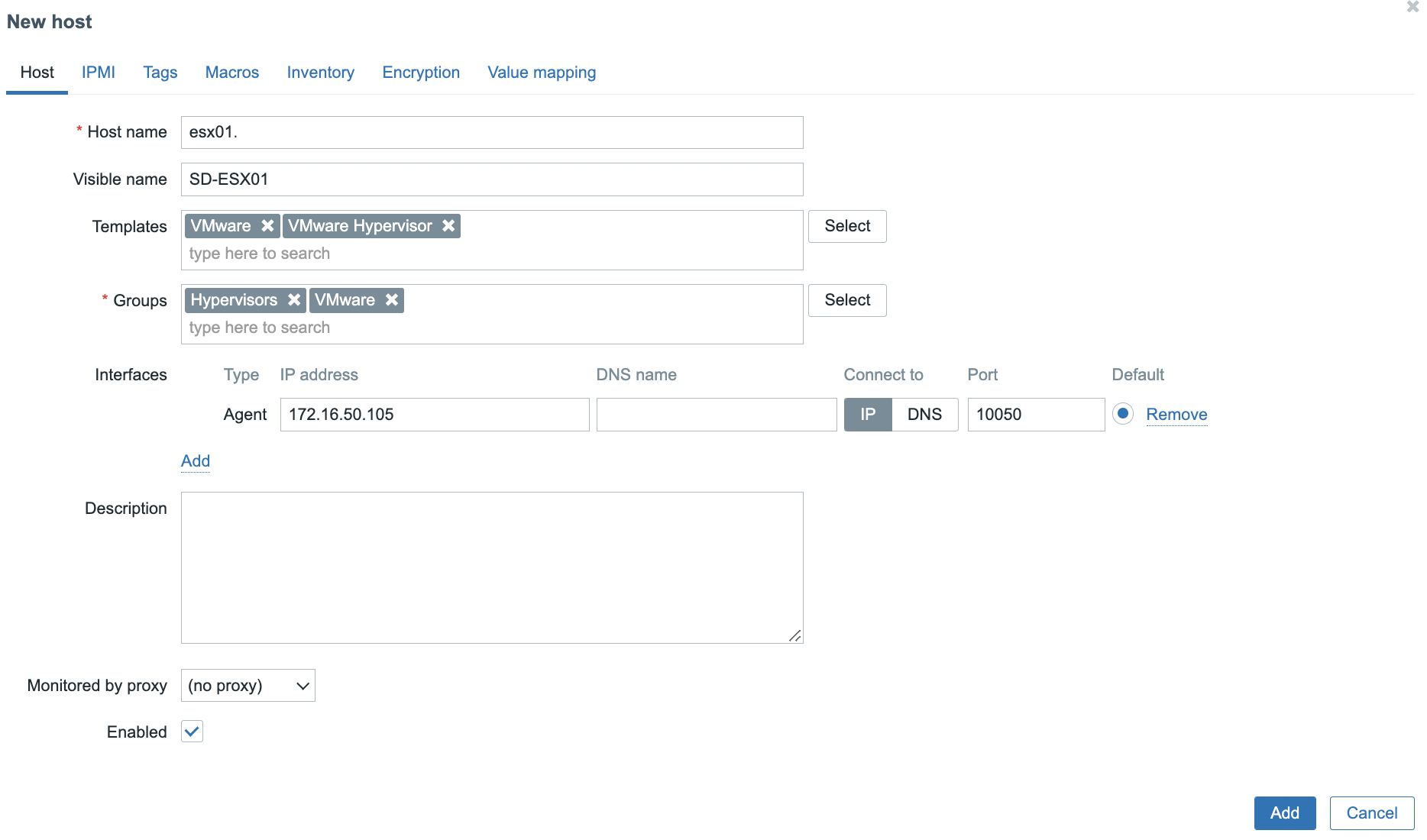1427x840 pixels.
Task: Click the Remove interface link
Action: [x=1176, y=415]
